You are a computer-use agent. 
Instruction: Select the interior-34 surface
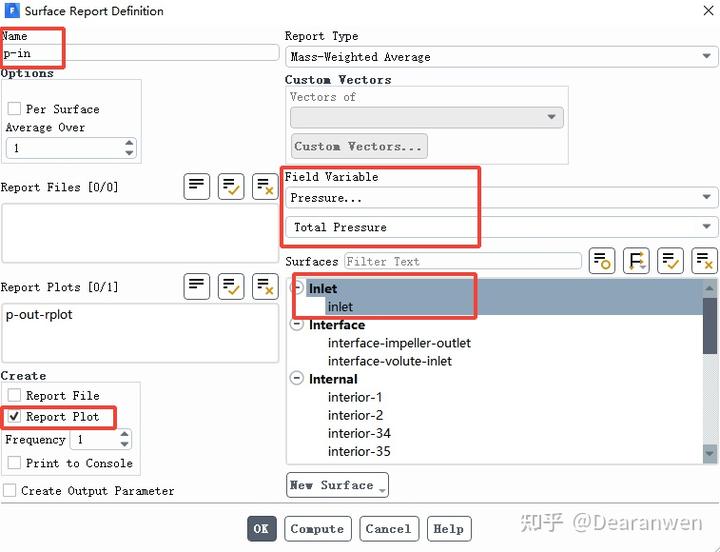[359, 433]
